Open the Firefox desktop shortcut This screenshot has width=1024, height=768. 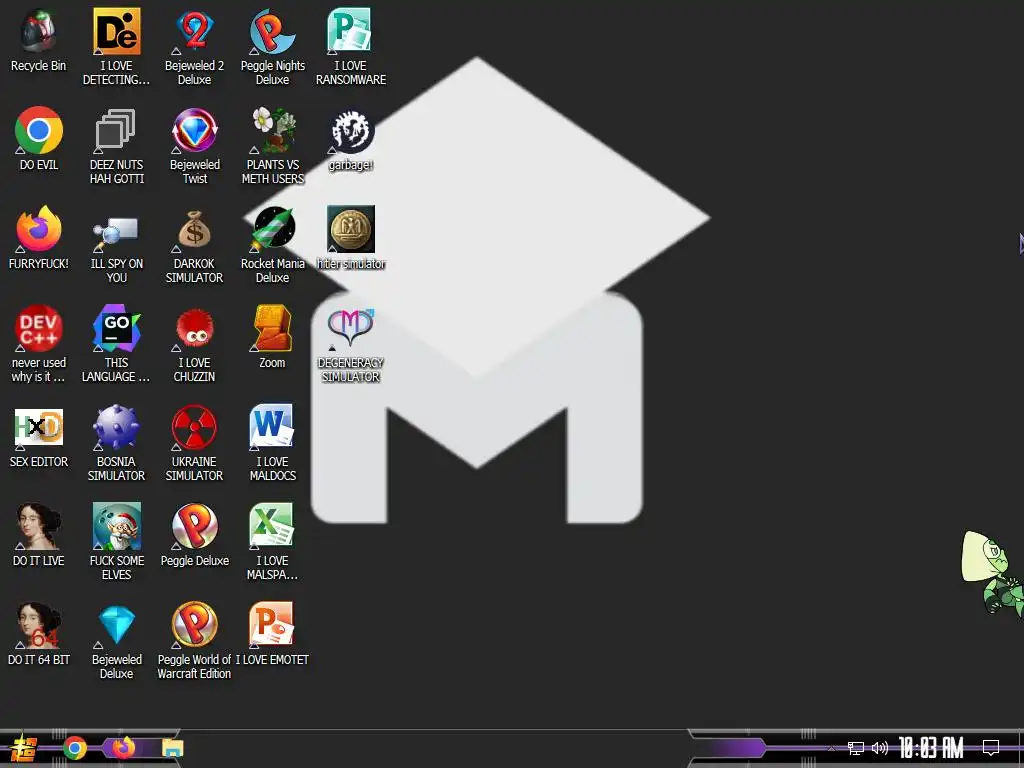39,229
